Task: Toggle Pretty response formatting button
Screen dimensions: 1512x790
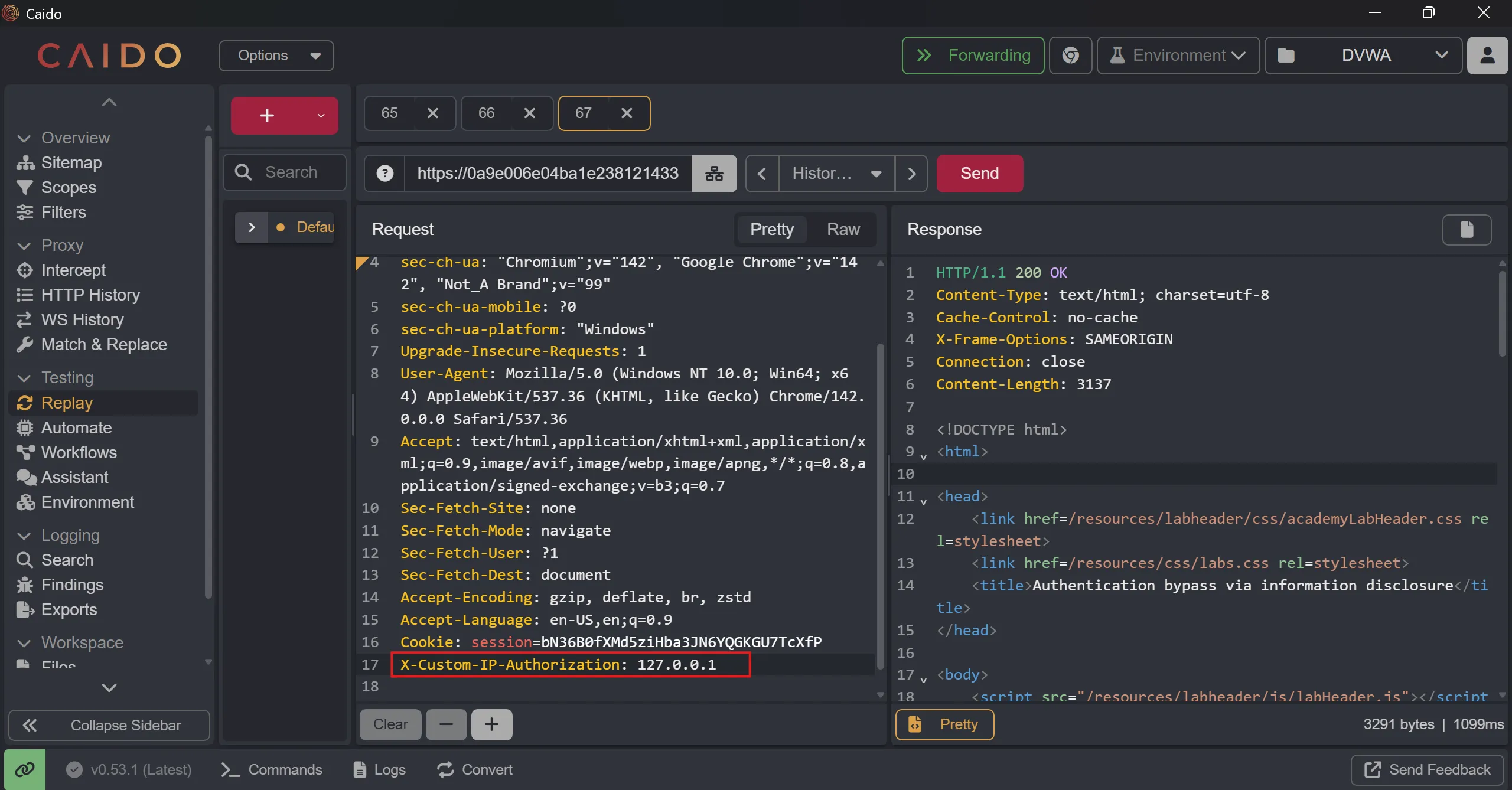Action: pos(945,724)
